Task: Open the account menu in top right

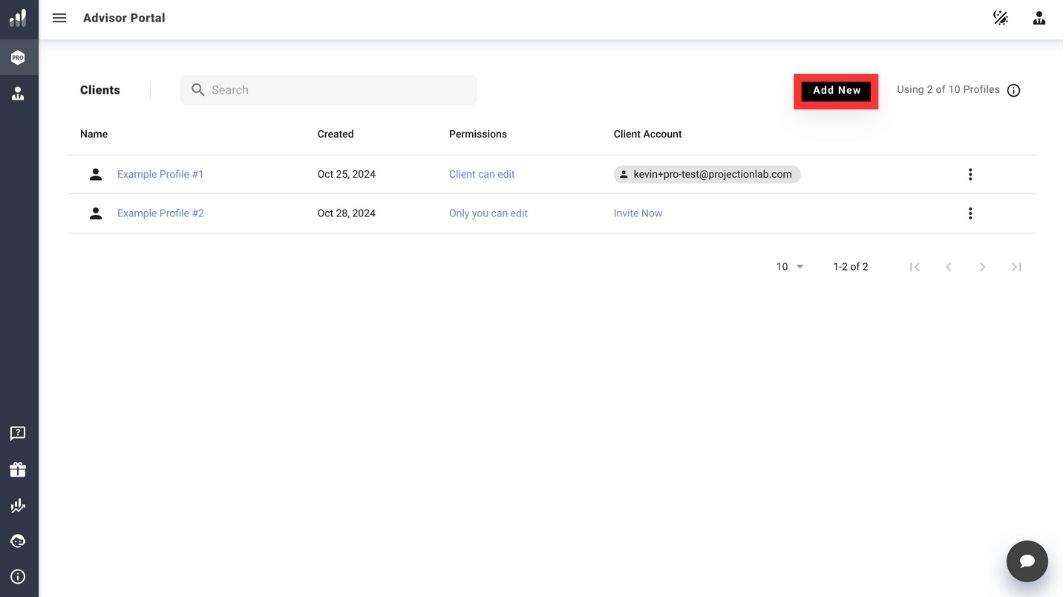Action: coord(1039,18)
